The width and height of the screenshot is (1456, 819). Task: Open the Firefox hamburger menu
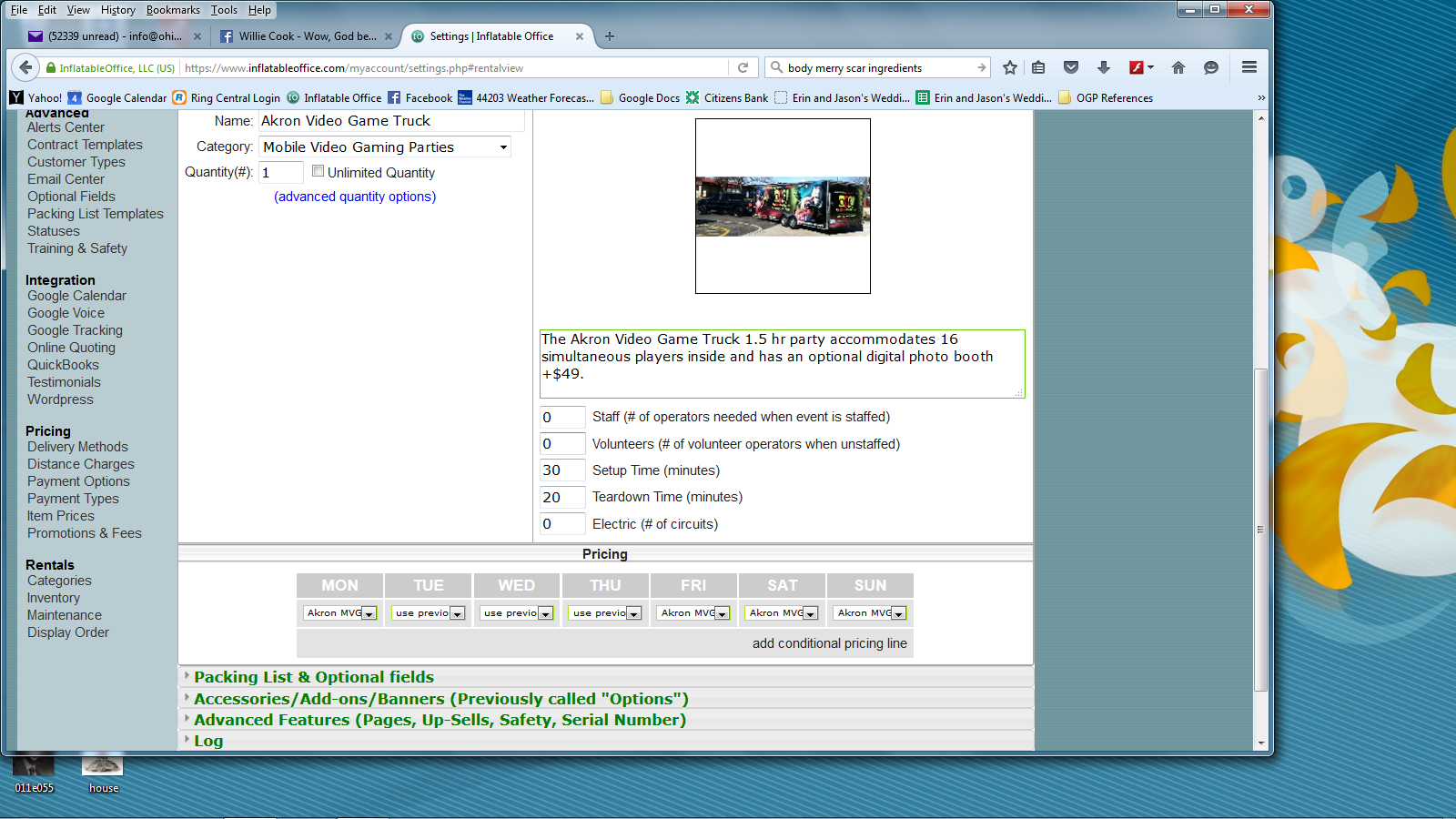pos(1249,67)
